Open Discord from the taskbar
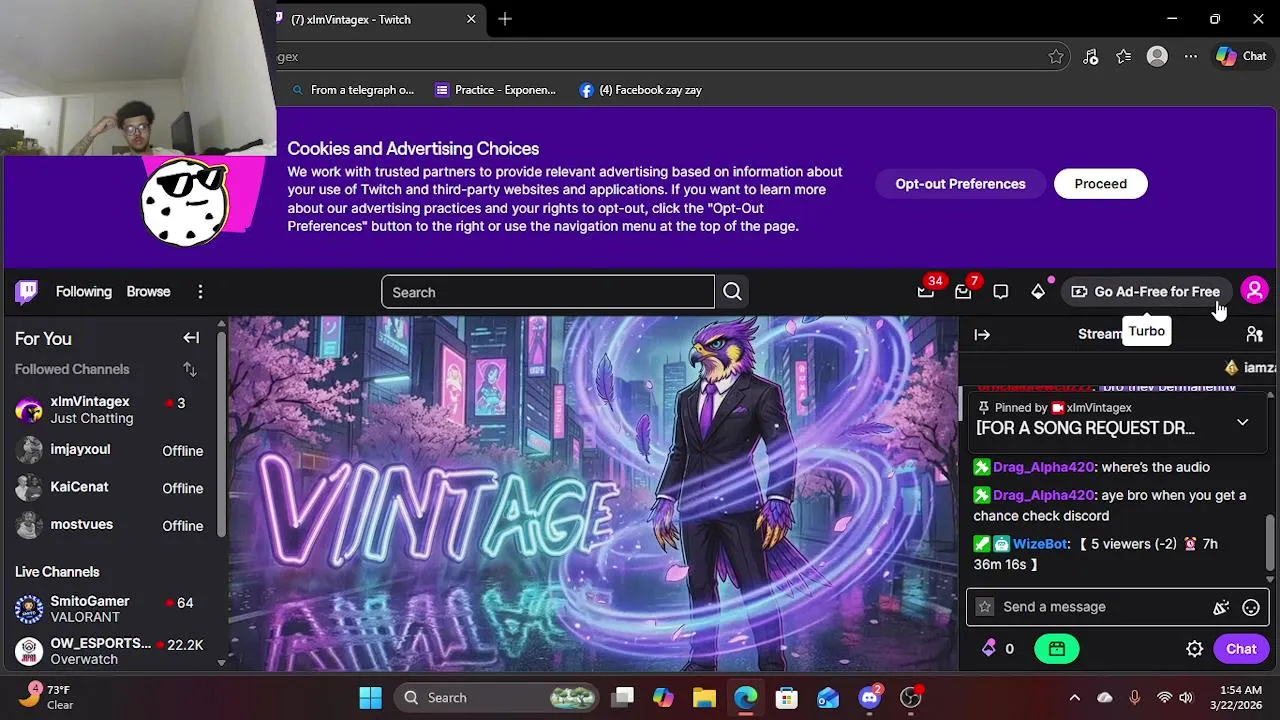Image resolution: width=1280 pixels, height=720 pixels. pos(870,698)
